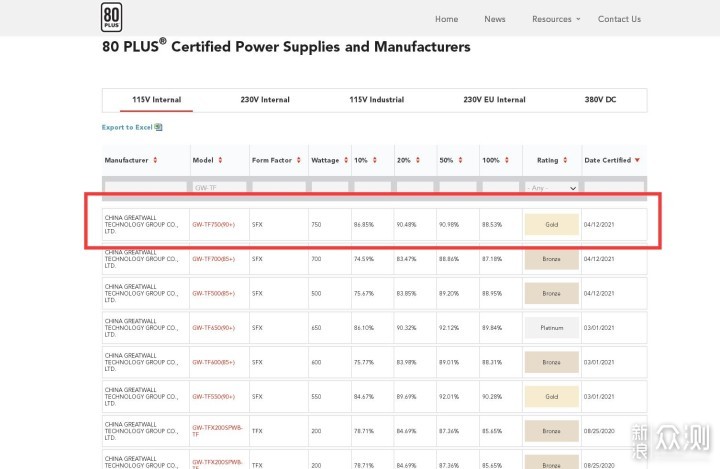The image size is (720, 469).
Task: Expand the Resources menu chevron
Action: click(578, 19)
